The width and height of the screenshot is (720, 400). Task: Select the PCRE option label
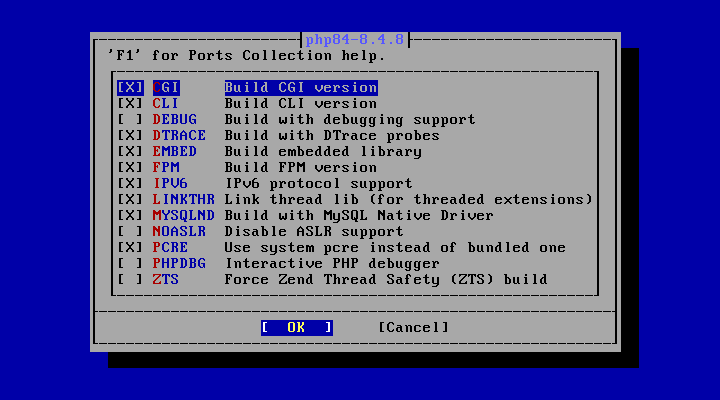[x=170, y=248]
